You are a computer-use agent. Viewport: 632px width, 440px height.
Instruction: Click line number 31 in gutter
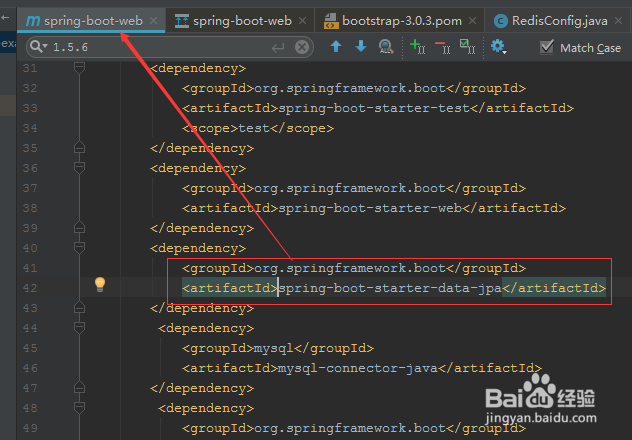click(x=30, y=68)
